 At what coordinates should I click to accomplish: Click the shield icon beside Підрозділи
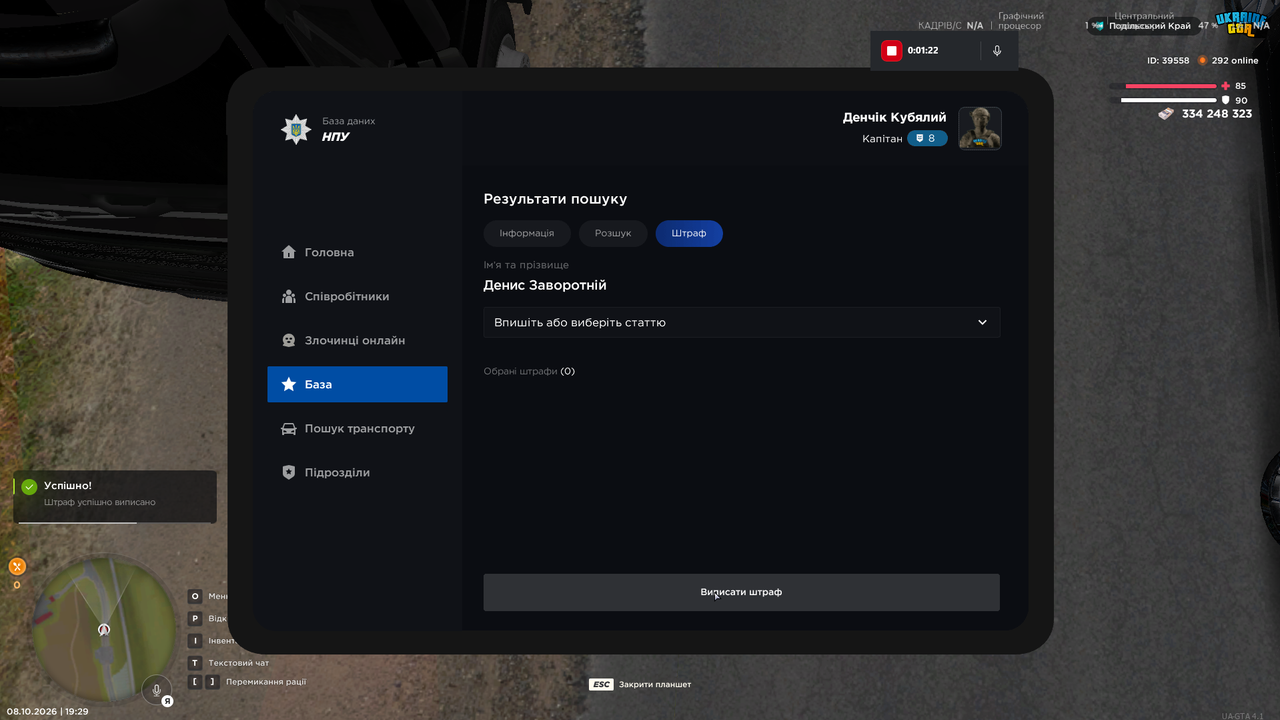click(x=289, y=472)
